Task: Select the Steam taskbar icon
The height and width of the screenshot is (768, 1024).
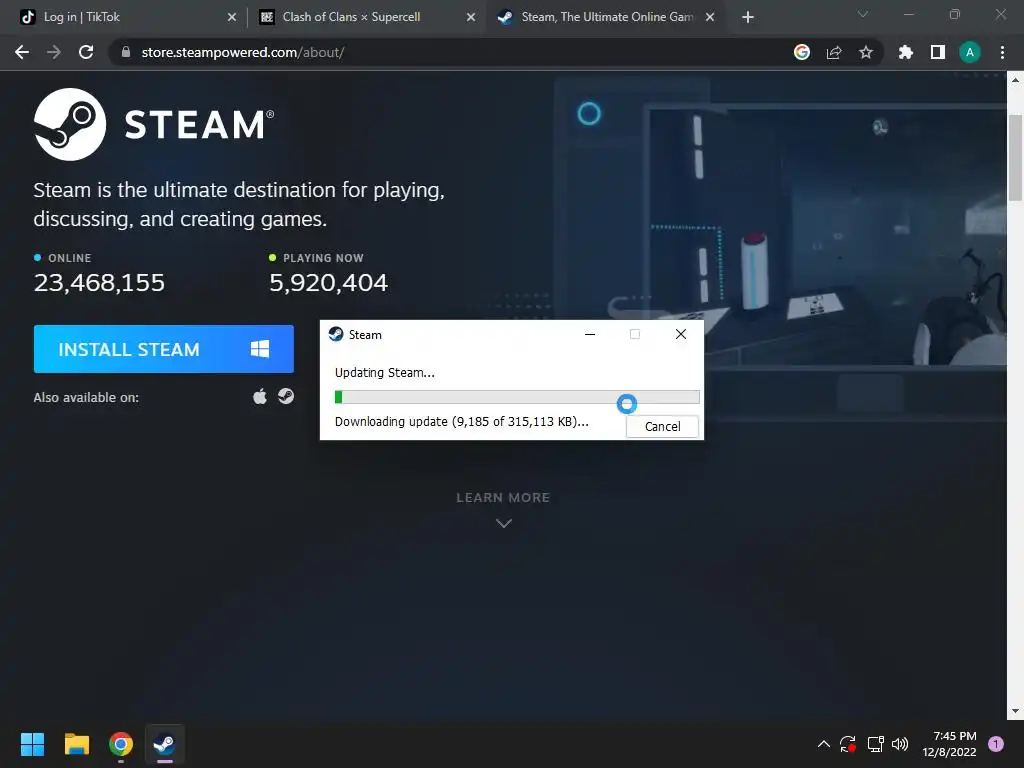Action: [164, 744]
